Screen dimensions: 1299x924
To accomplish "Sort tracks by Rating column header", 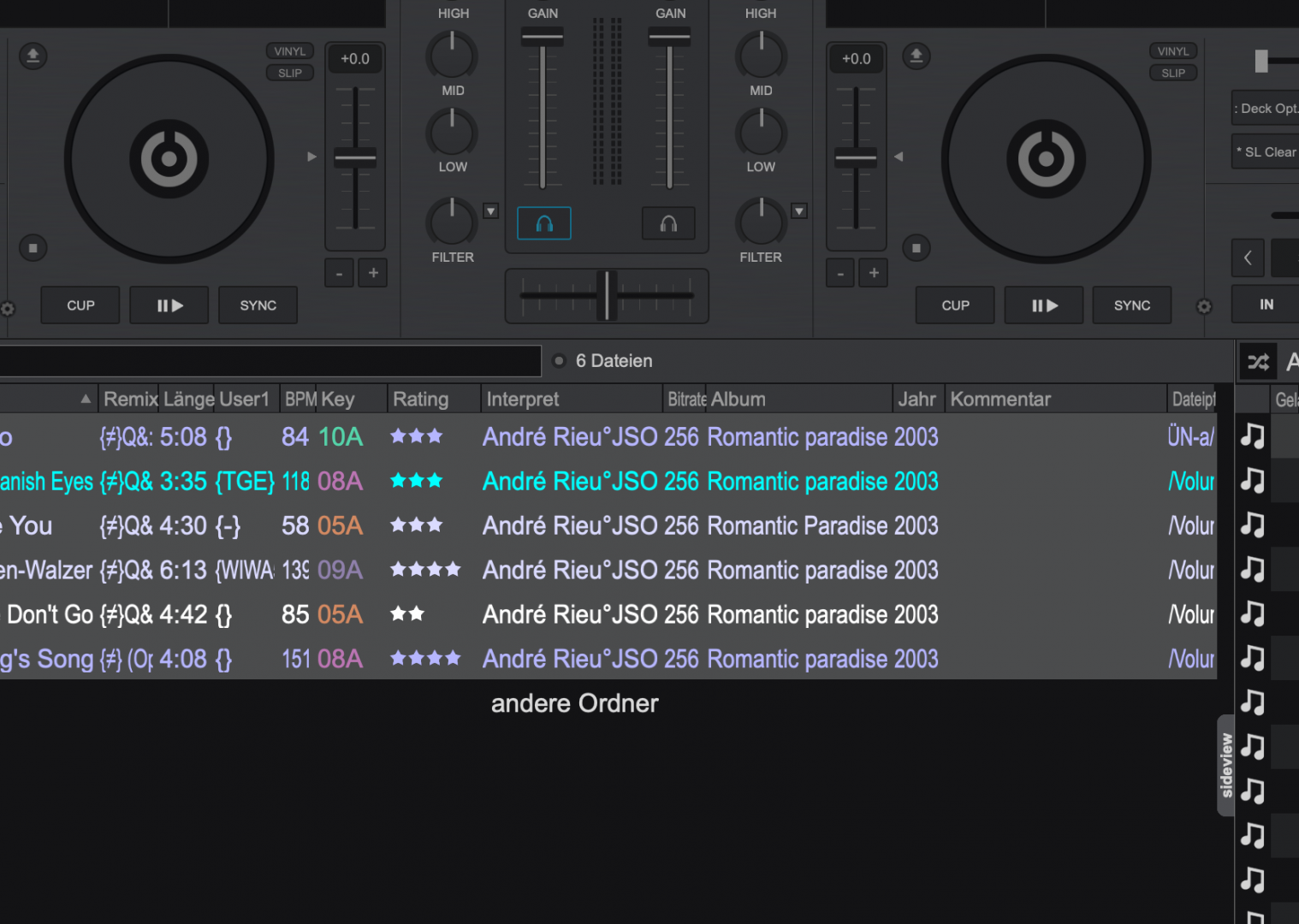I will 420,400.
